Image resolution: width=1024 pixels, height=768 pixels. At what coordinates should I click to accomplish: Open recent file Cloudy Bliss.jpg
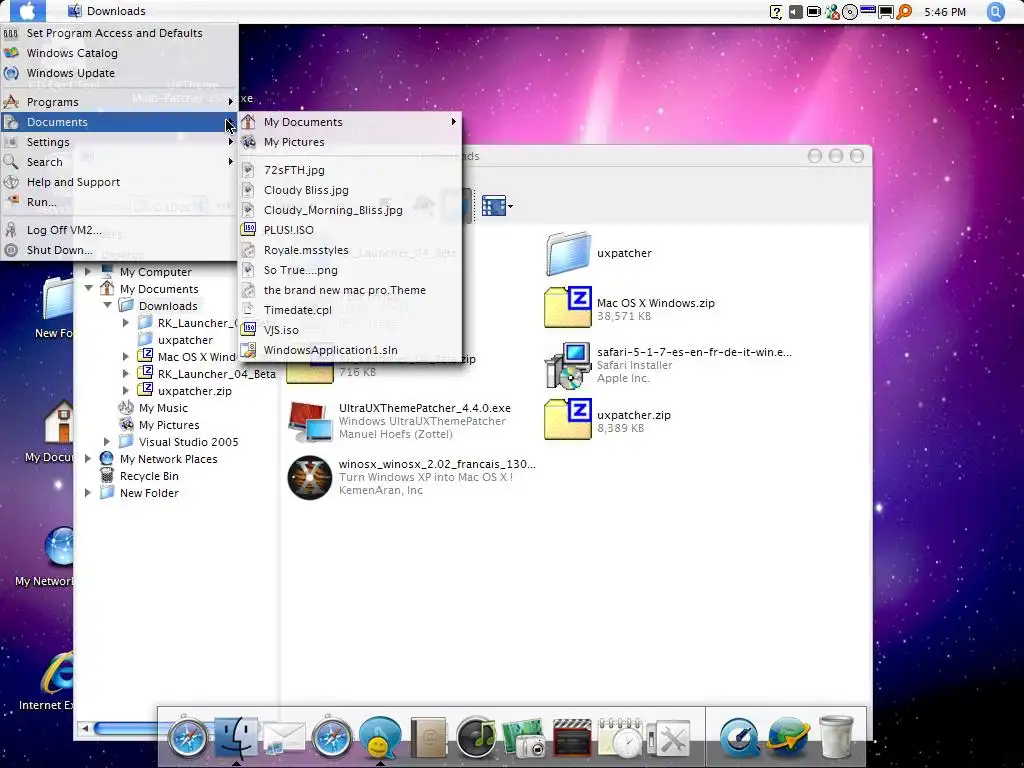tap(350, 190)
